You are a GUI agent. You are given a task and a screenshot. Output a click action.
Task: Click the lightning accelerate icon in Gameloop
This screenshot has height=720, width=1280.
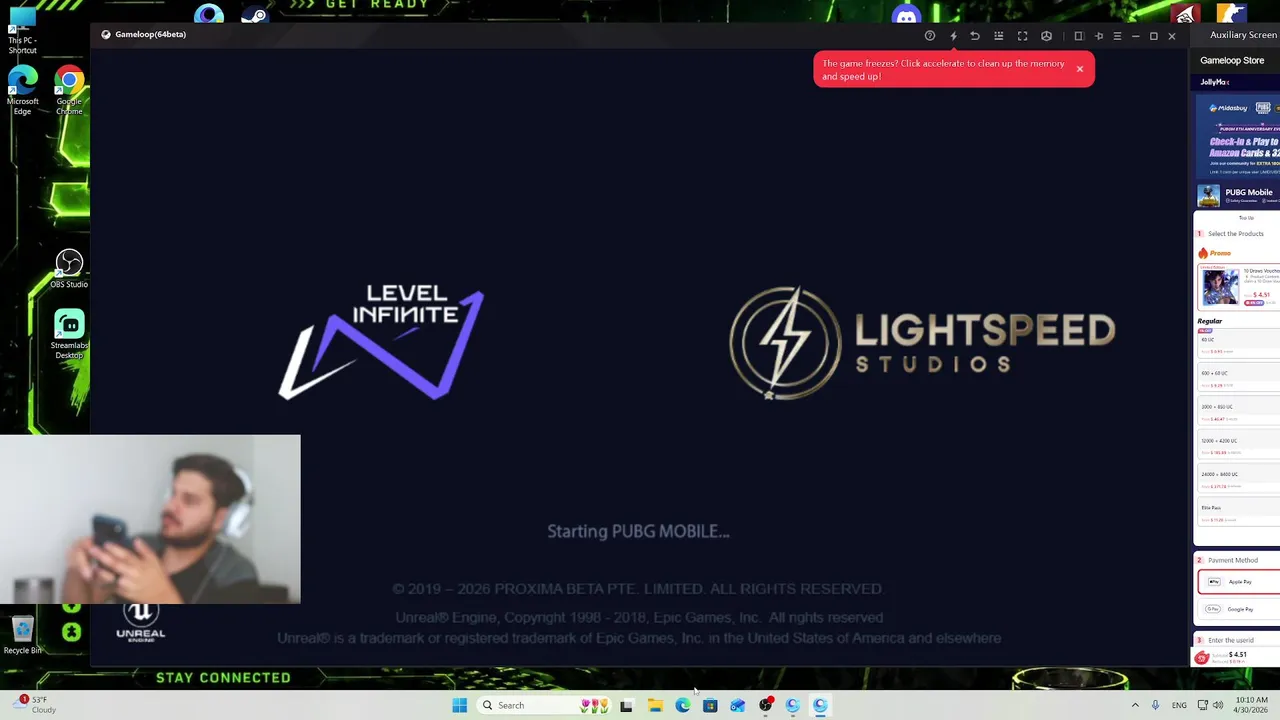(x=953, y=36)
